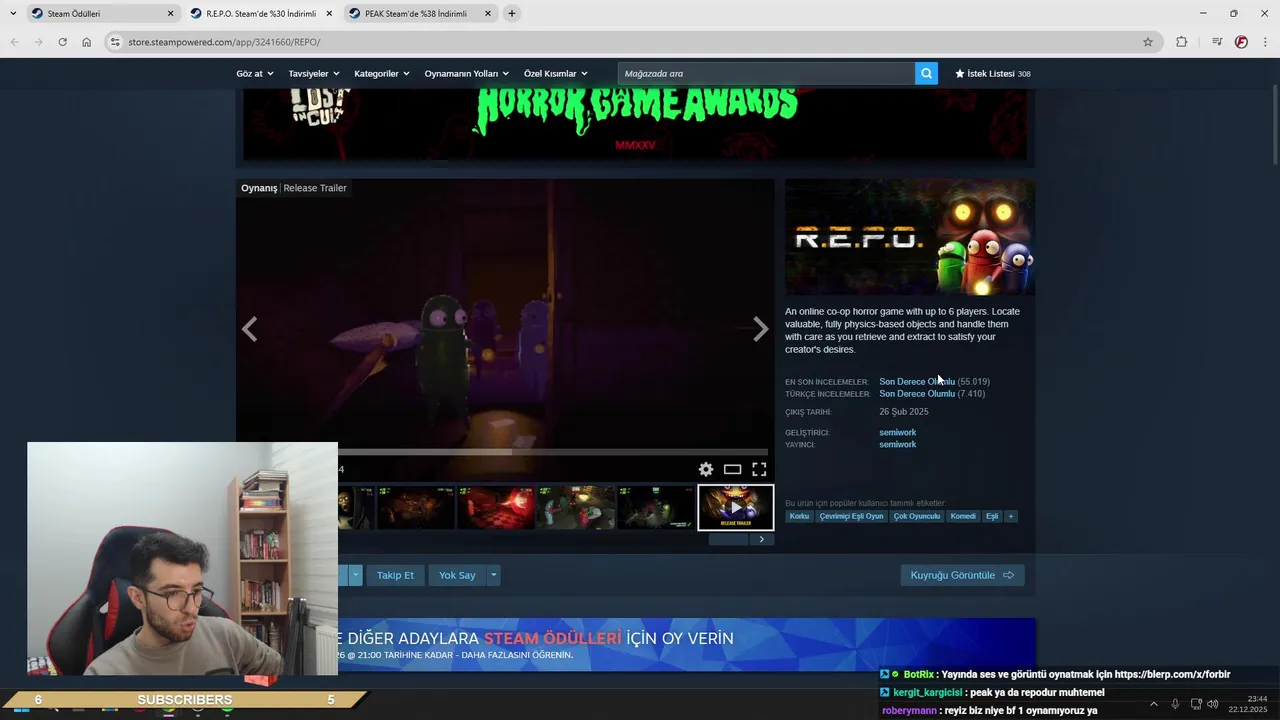
Task: Click the Takip Et button
Action: (x=395, y=575)
